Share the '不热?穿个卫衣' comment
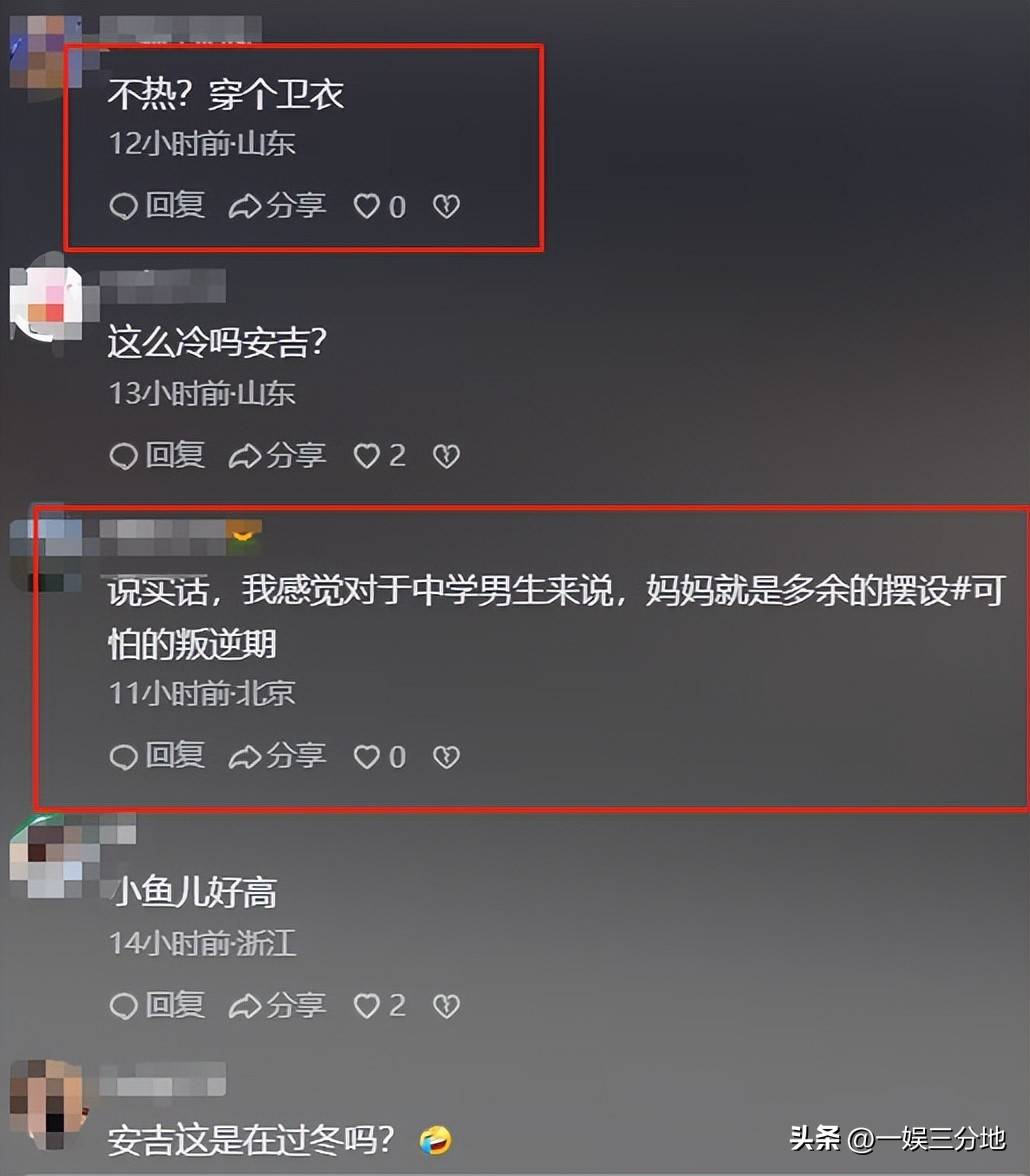Image resolution: width=1030 pixels, height=1176 pixels. [278, 206]
